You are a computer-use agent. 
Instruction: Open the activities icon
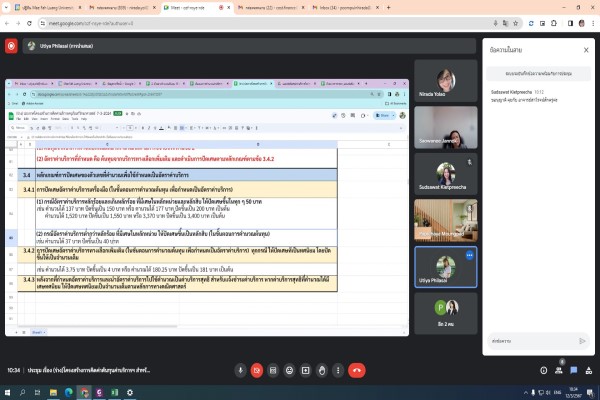point(589,370)
